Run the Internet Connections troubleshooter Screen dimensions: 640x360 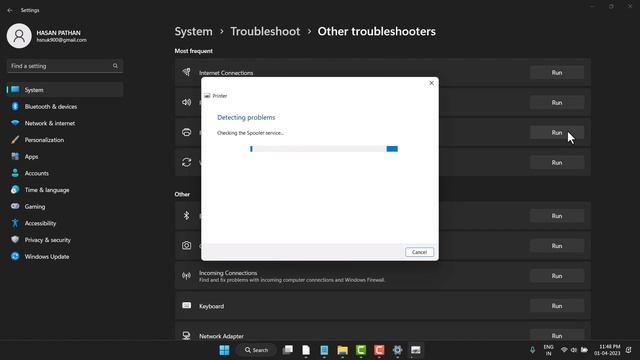pos(557,73)
